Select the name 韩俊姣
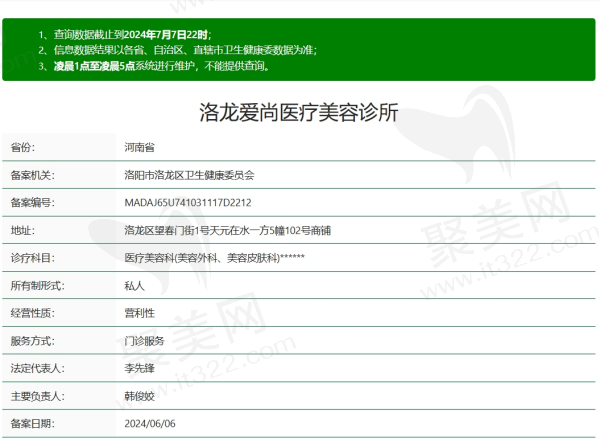600x438 pixels. coord(139,396)
